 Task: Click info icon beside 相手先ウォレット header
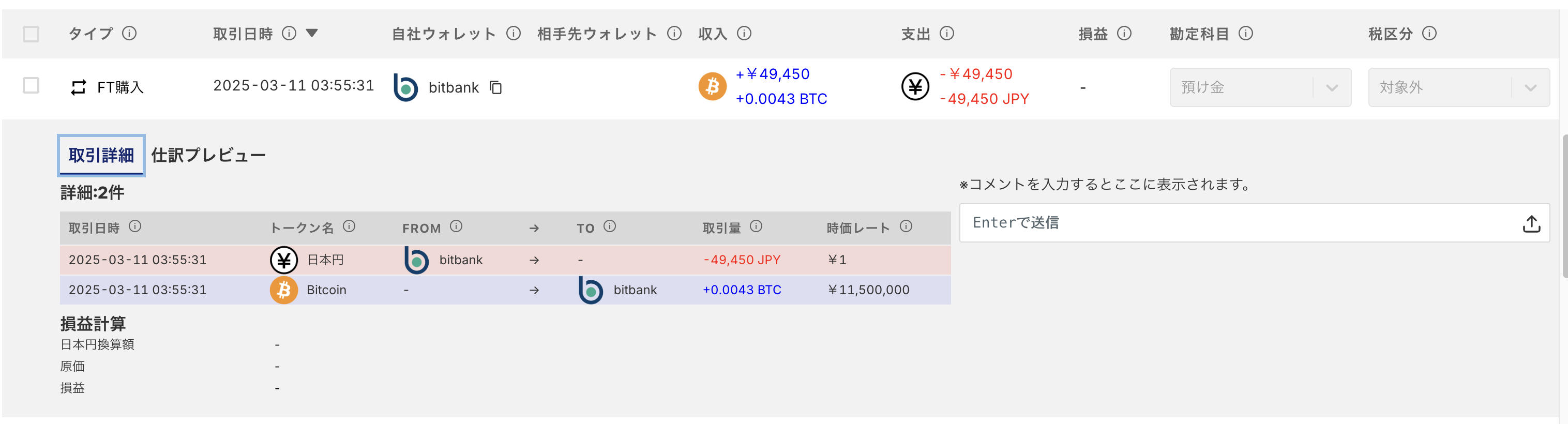click(674, 34)
